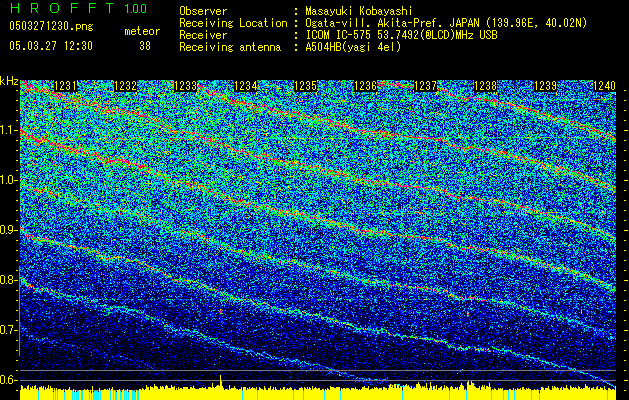Click the Observer label
This screenshot has height=400, width=629.
203,11
